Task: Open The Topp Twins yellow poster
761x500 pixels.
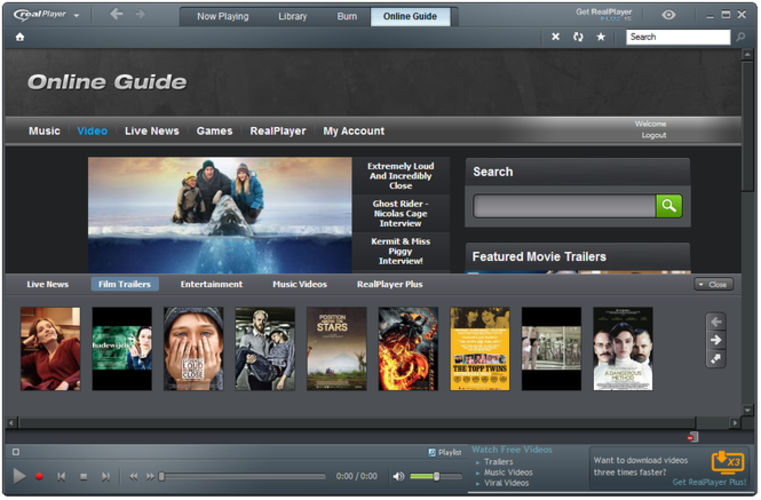Action: coord(480,349)
